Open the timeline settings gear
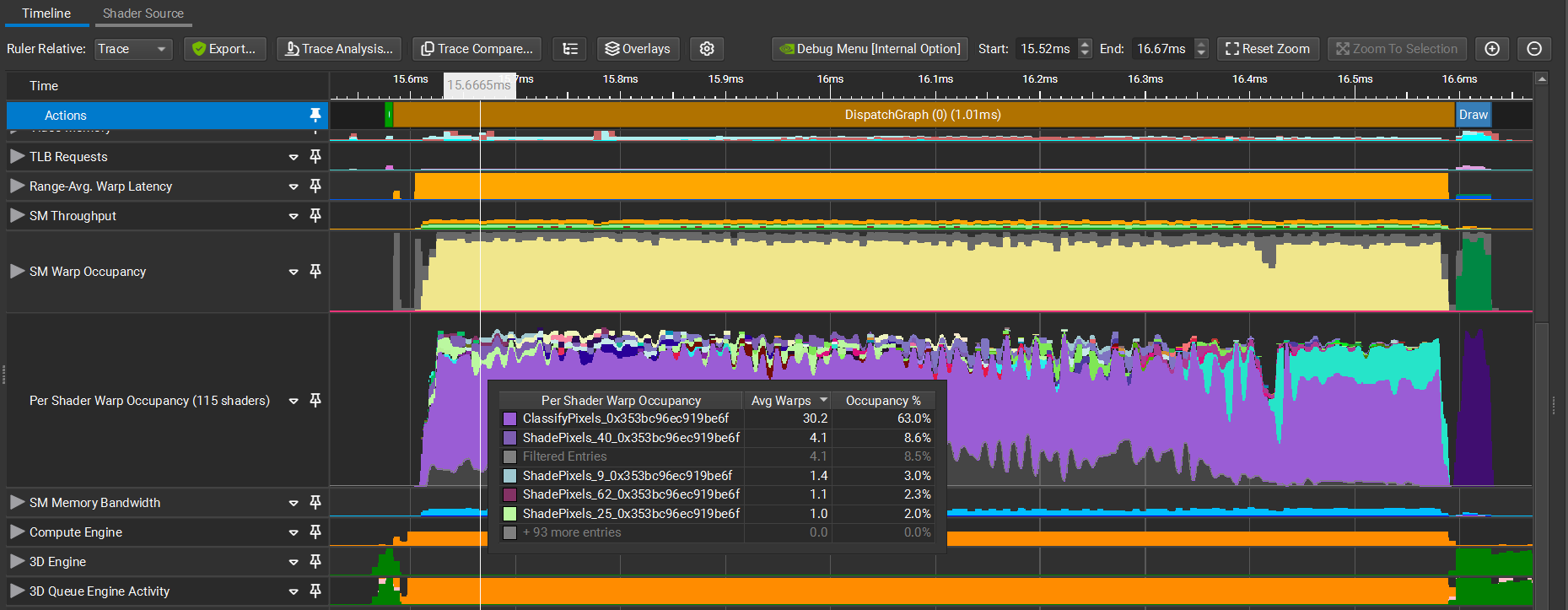Image resolution: width=1568 pixels, height=610 pixels. 707,49
